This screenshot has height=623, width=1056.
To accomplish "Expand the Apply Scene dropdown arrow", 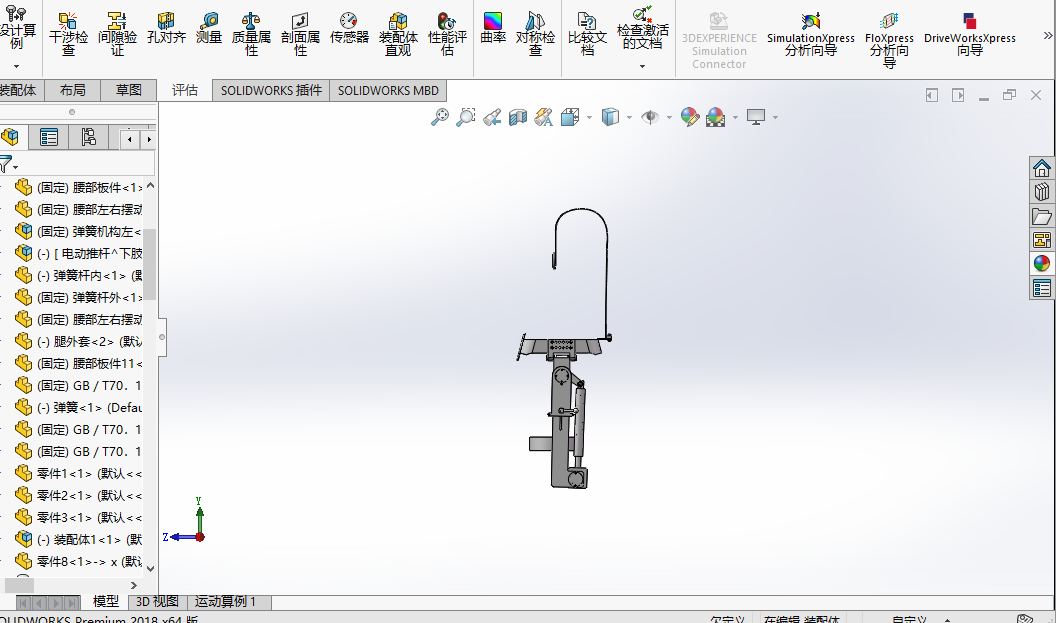I will pos(735,118).
